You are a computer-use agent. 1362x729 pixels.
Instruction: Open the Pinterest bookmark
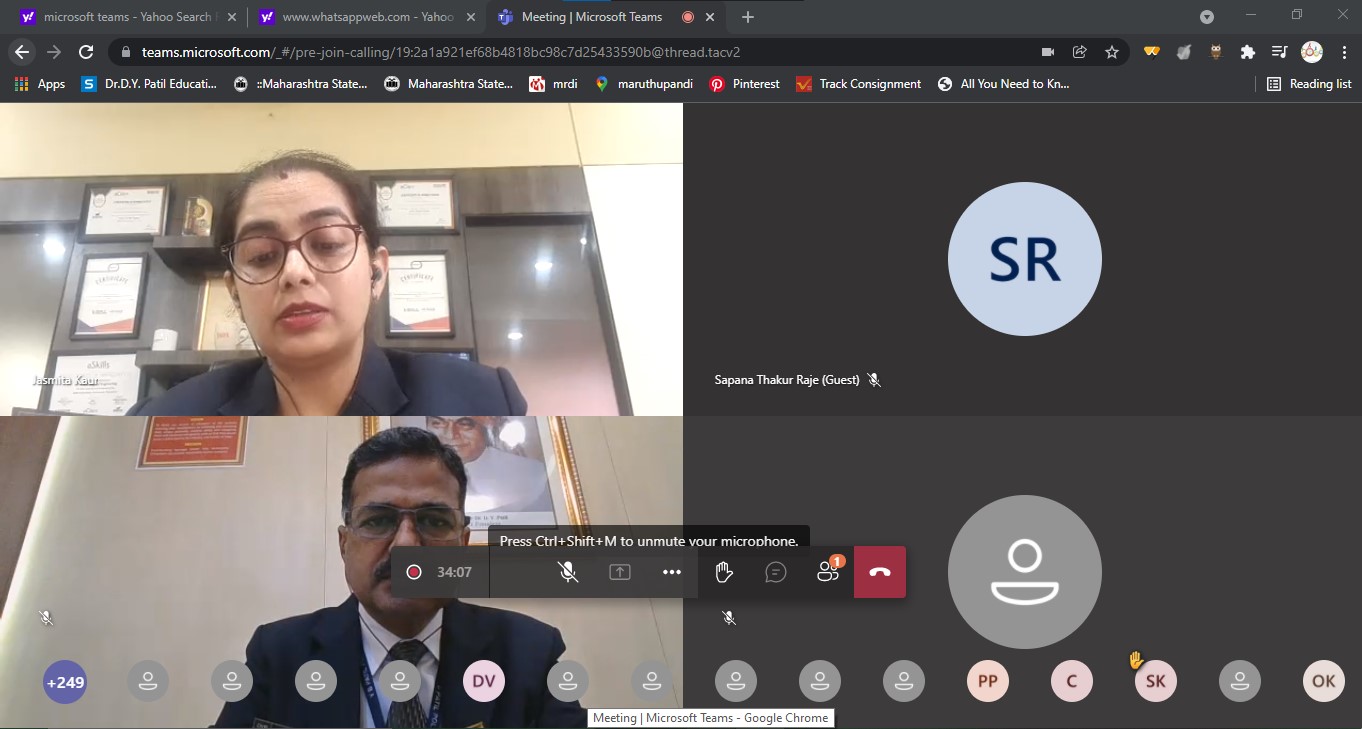(x=745, y=84)
